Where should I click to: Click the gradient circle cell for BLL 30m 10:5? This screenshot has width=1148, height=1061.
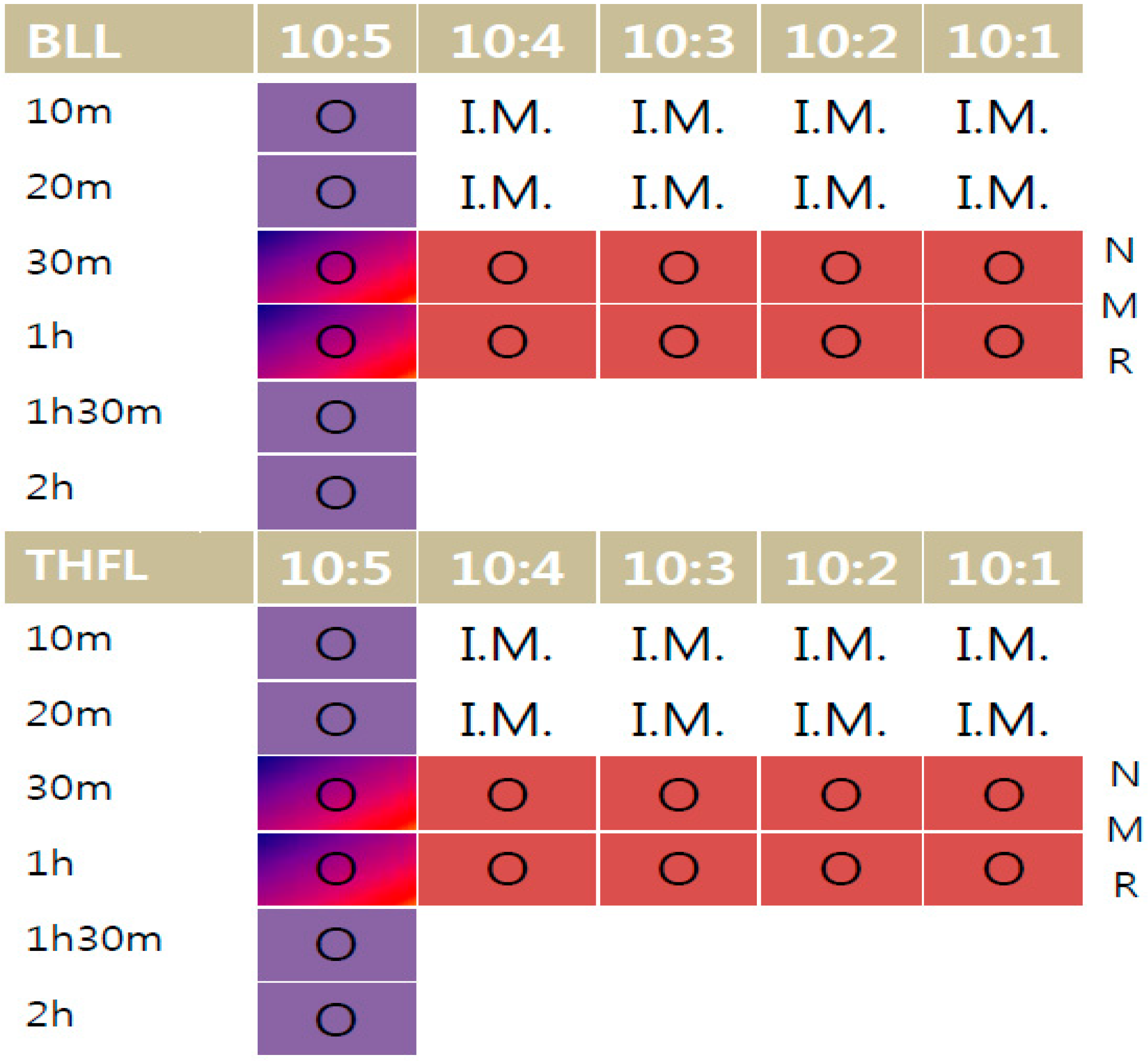337,267
